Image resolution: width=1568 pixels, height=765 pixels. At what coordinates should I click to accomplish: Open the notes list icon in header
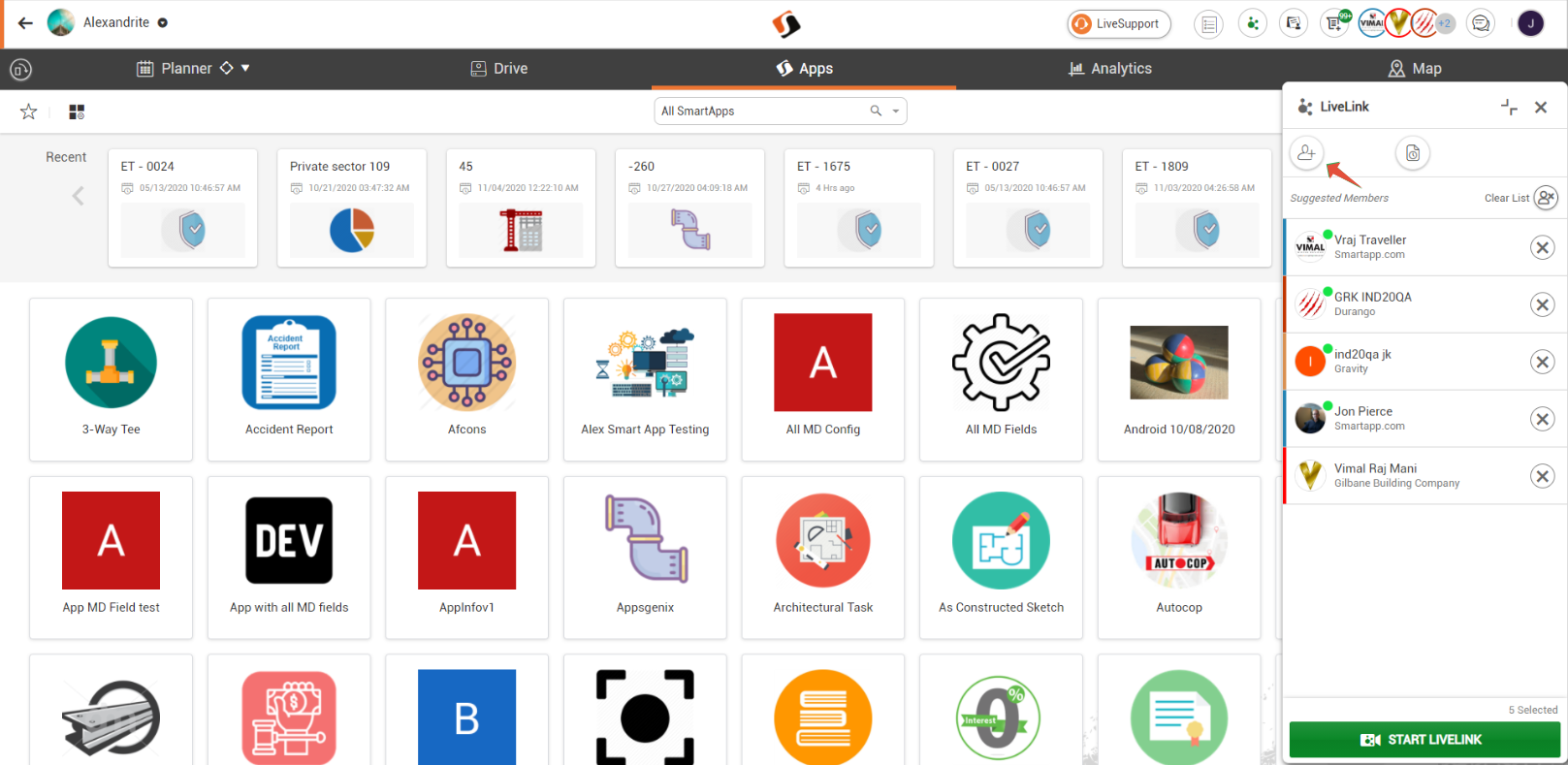tap(1209, 24)
